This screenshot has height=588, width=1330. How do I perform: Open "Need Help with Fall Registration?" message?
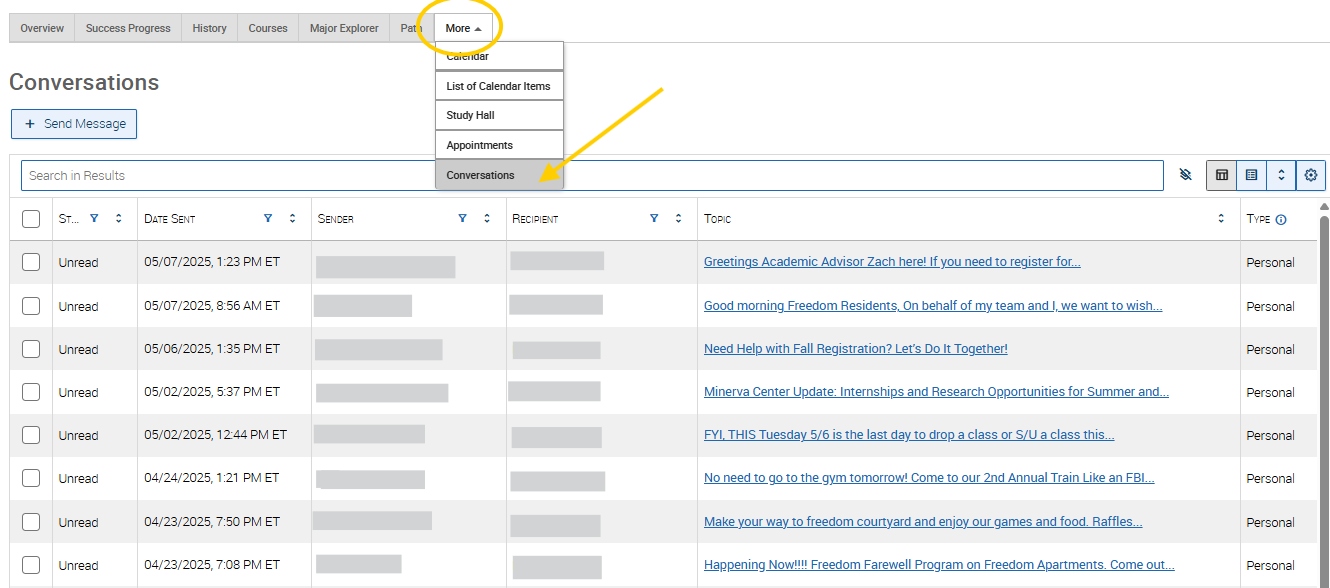pyautogui.click(x=855, y=349)
